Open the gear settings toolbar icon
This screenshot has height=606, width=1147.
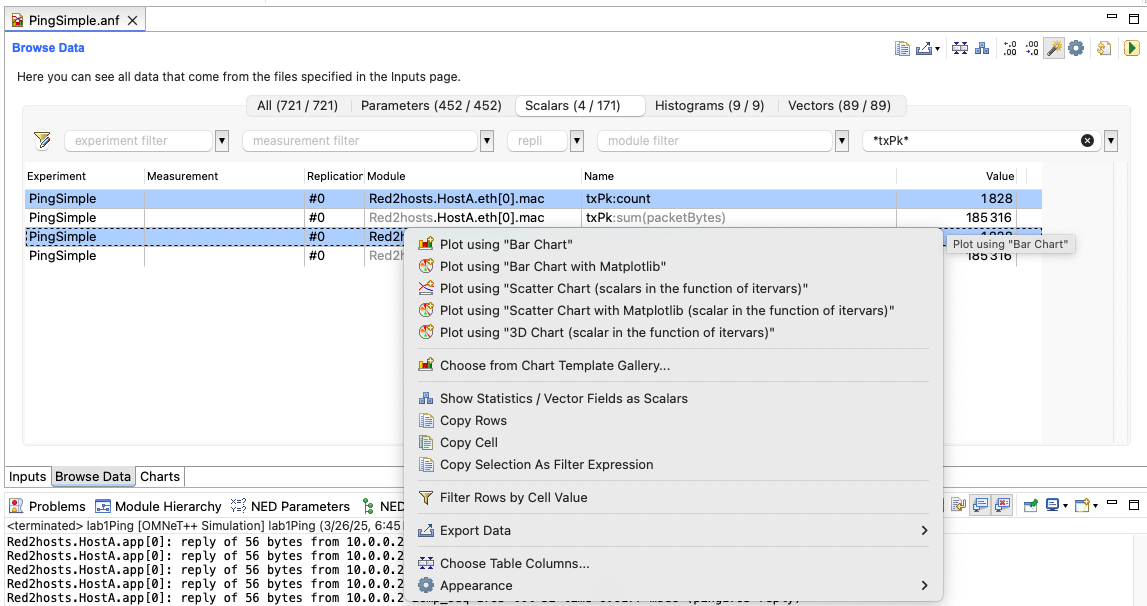(x=1075, y=48)
